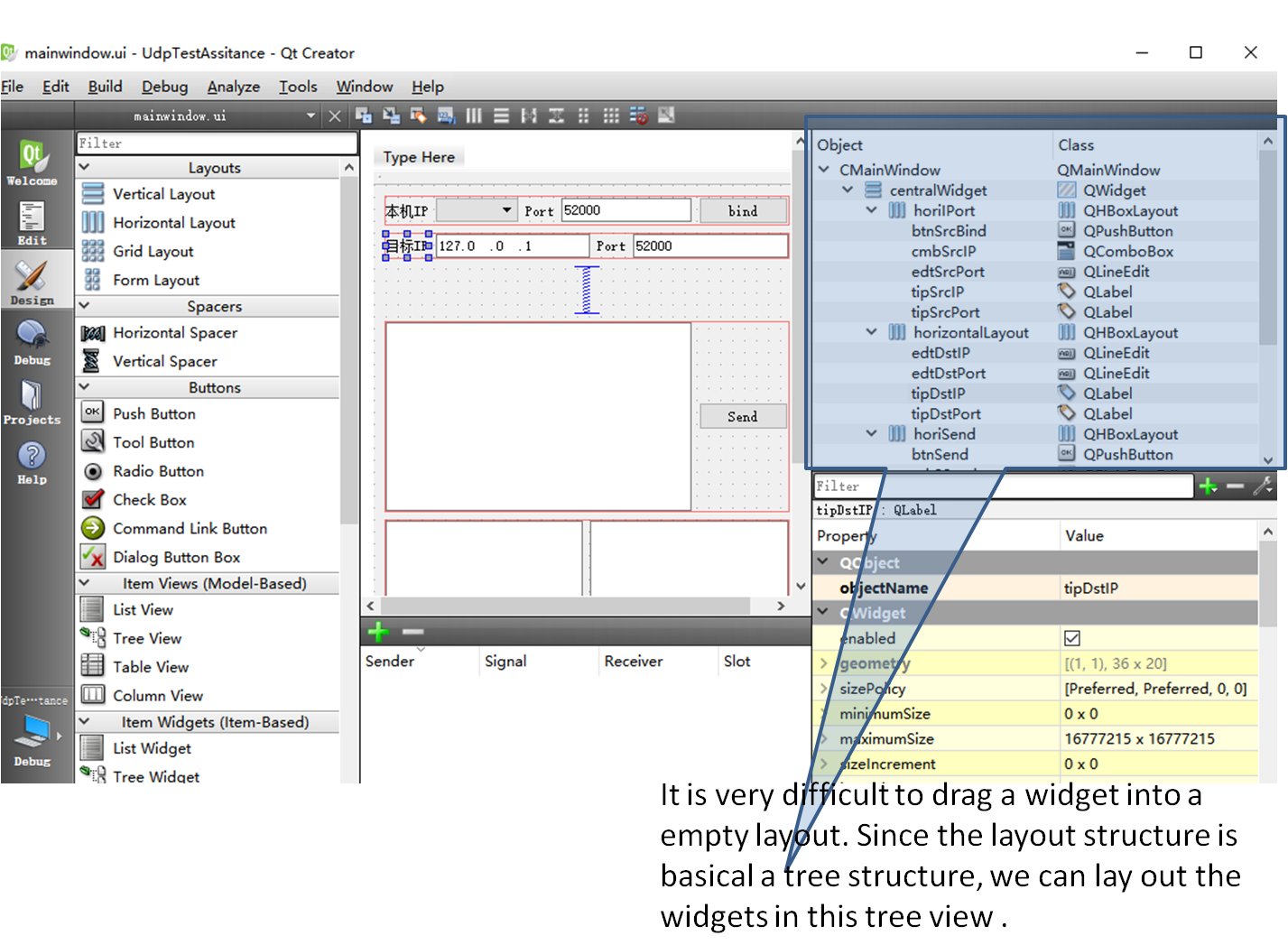Open the Edit menu

56,87
